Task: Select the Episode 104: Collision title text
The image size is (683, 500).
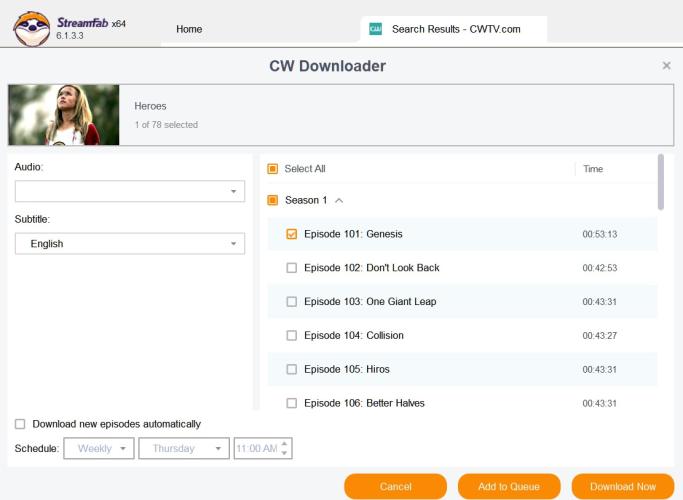Action: click(x=354, y=335)
